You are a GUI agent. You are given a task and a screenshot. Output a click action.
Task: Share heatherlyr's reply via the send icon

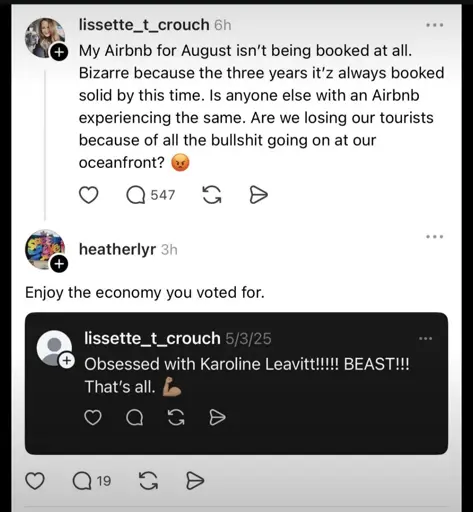[195, 481]
